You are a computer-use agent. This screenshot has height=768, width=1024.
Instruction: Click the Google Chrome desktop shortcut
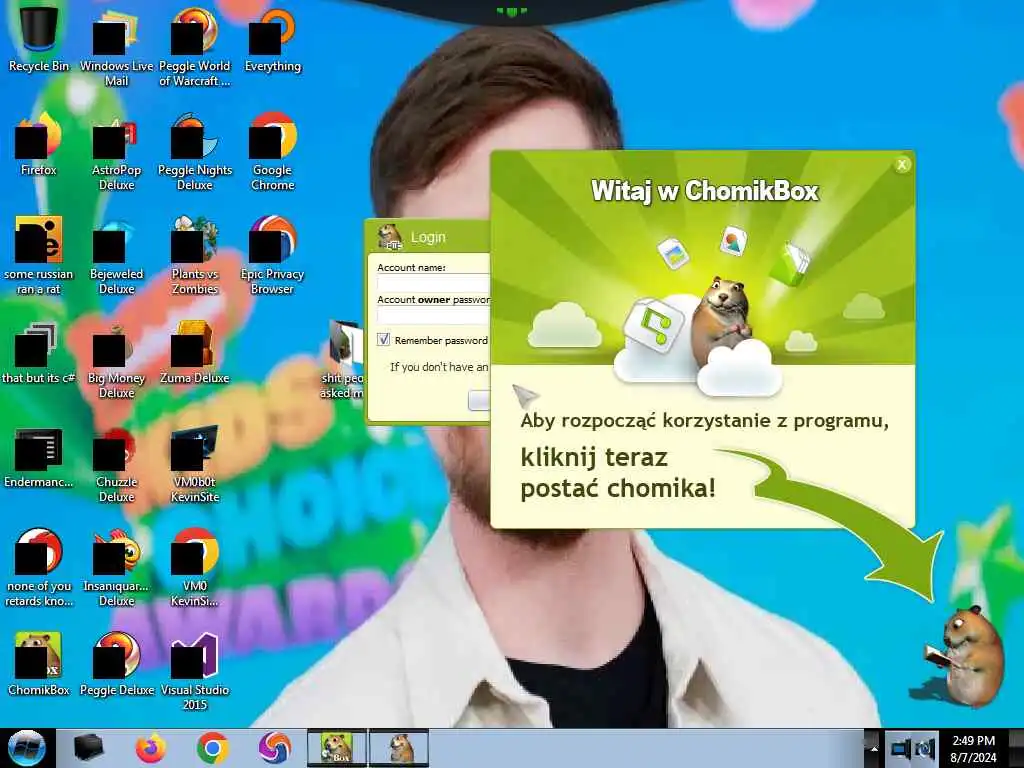click(273, 150)
